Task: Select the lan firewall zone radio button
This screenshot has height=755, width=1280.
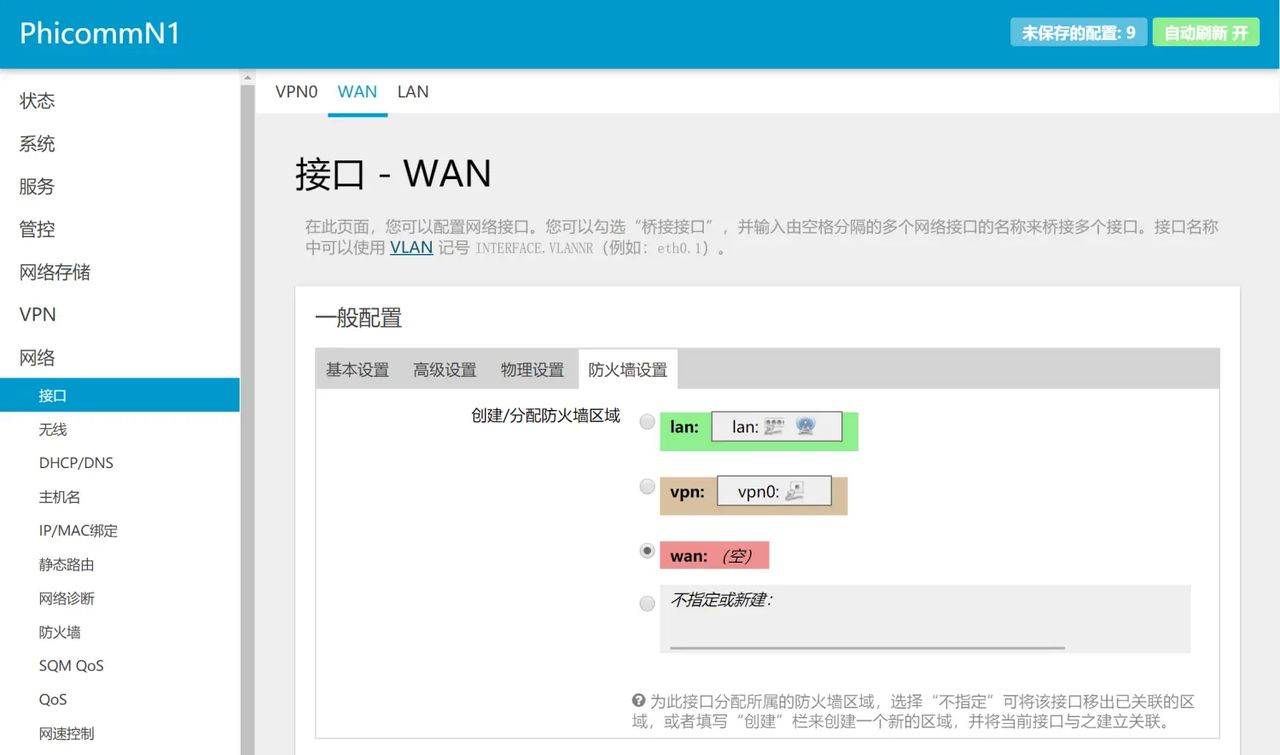Action: pyautogui.click(x=647, y=421)
